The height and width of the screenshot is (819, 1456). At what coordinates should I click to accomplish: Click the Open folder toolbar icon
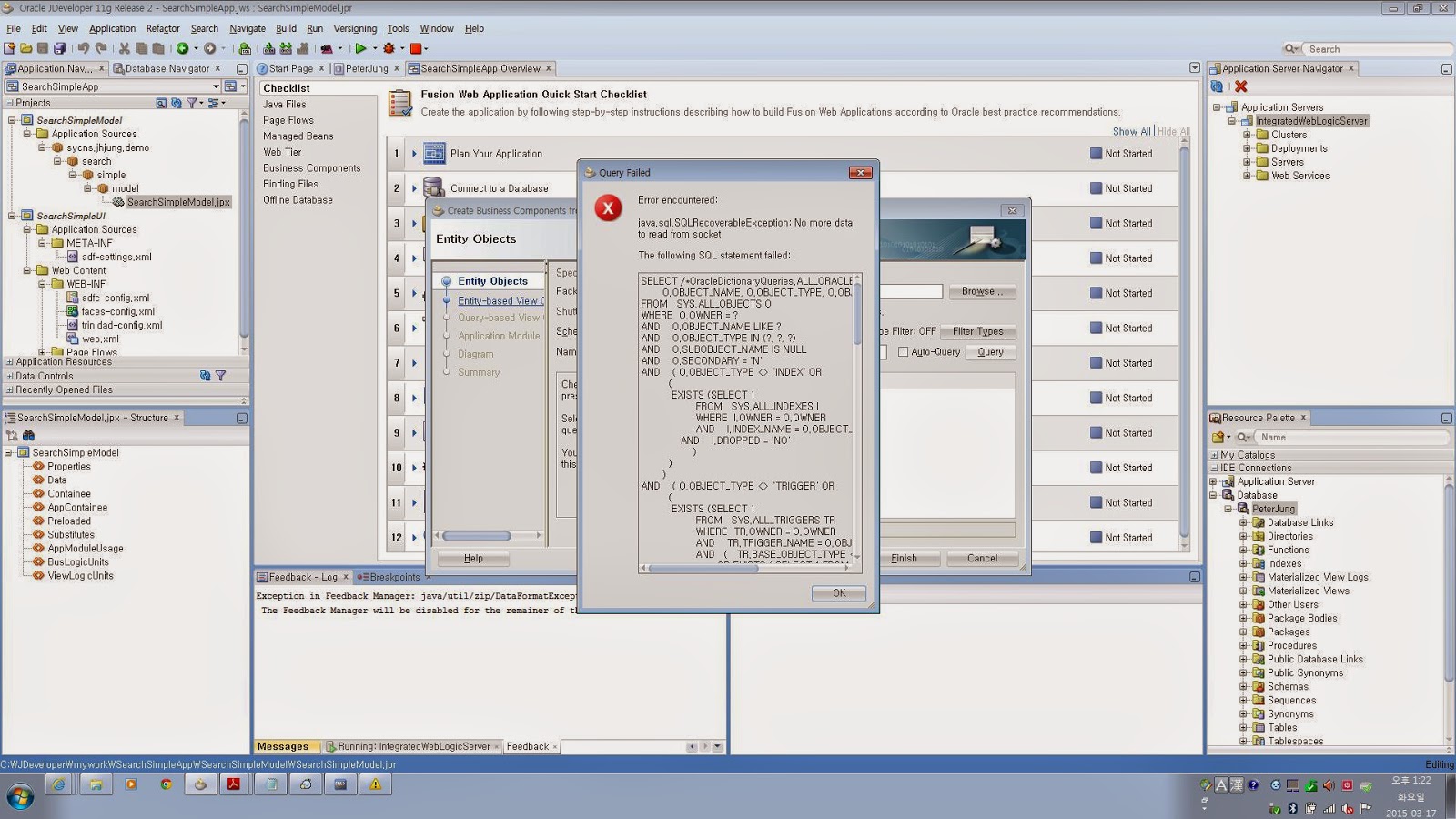coord(26,48)
